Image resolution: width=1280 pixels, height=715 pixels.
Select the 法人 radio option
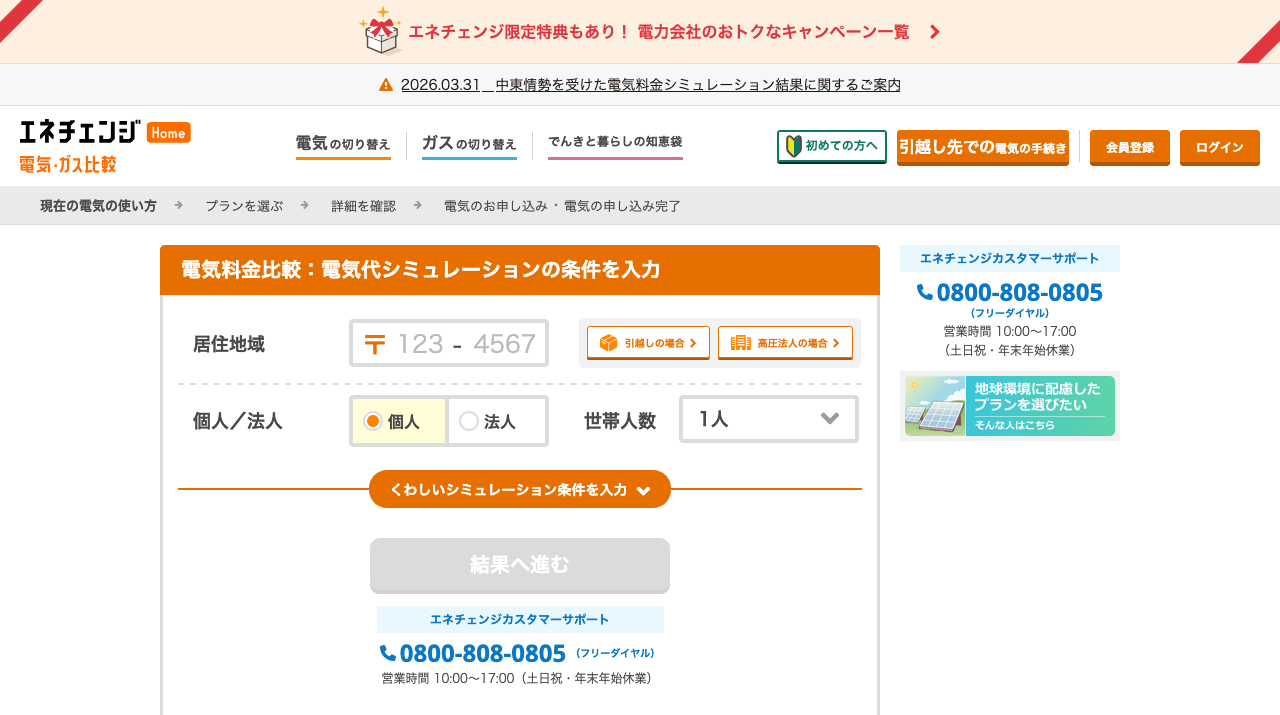tap(497, 421)
